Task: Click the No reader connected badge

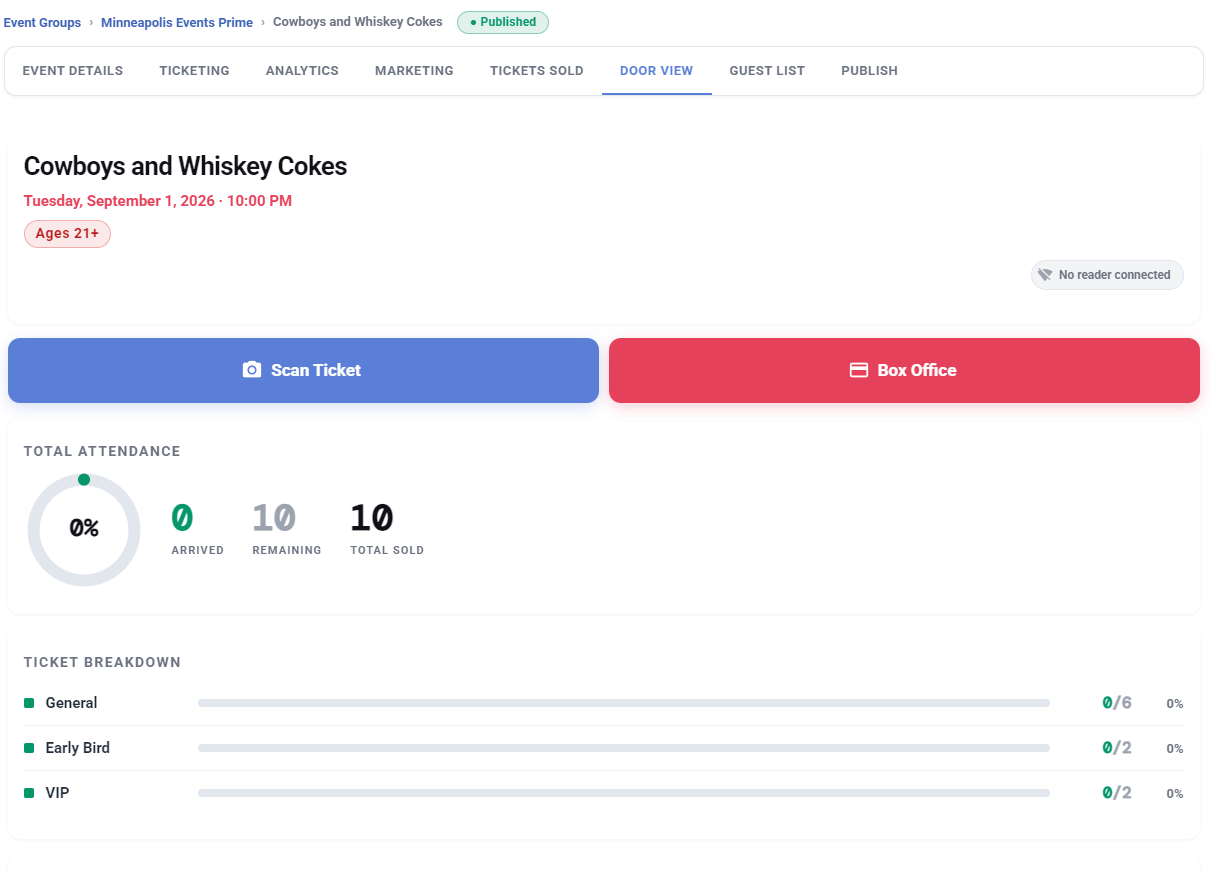Action: click(x=1107, y=275)
